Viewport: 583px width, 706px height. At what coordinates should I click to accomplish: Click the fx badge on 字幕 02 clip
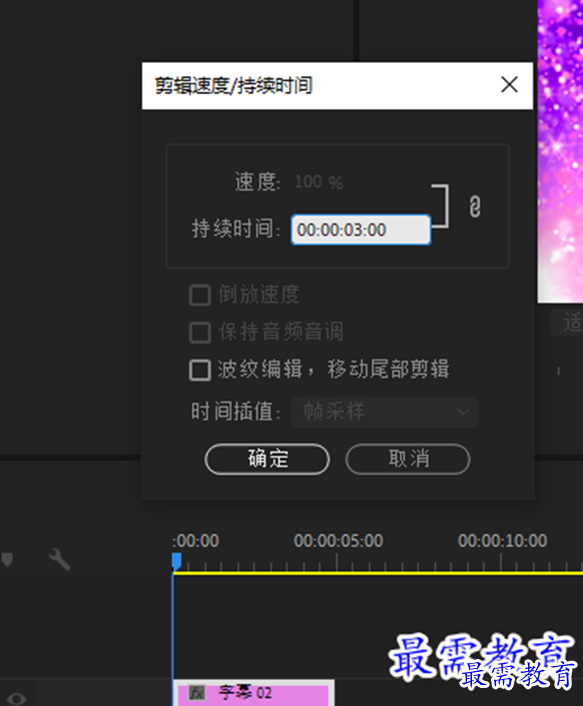coord(197,692)
